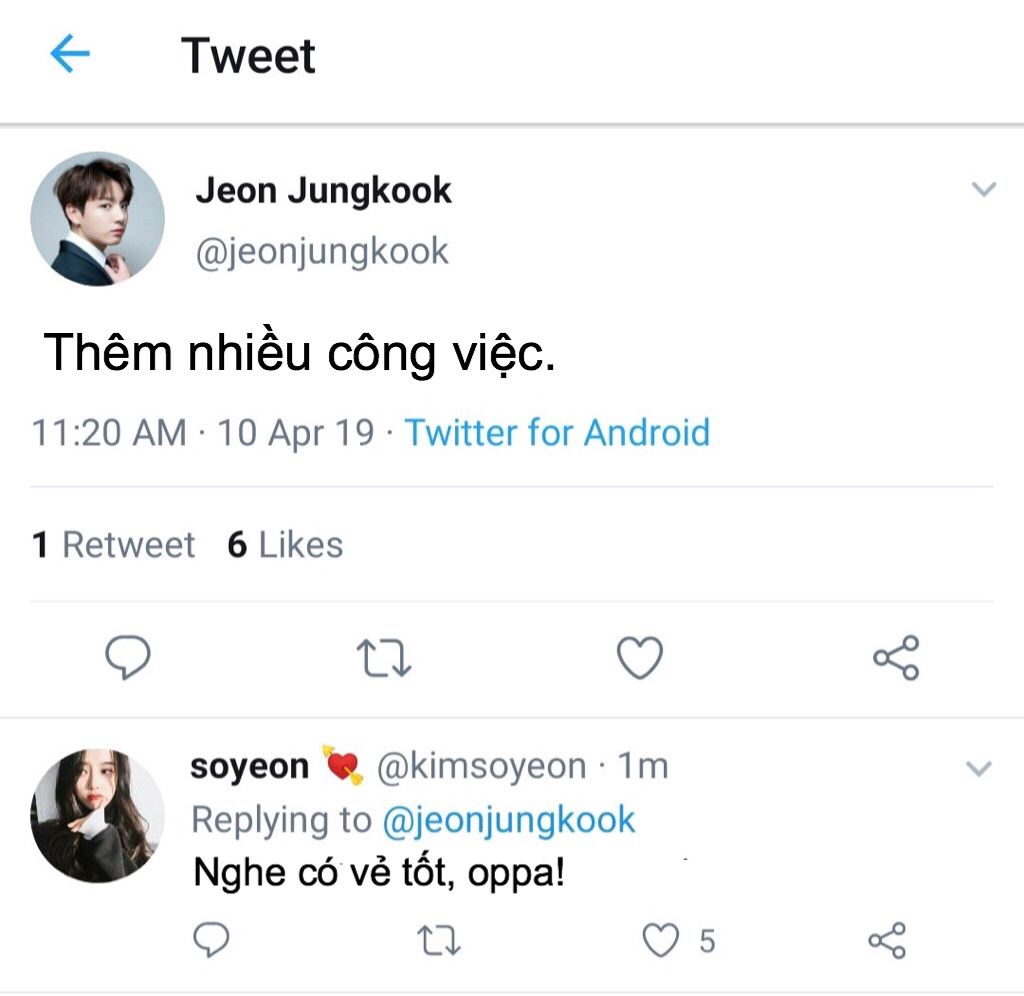The height and width of the screenshot is (996, 1024).
Task: Retweet the main tweet
Action: [384, 659]
